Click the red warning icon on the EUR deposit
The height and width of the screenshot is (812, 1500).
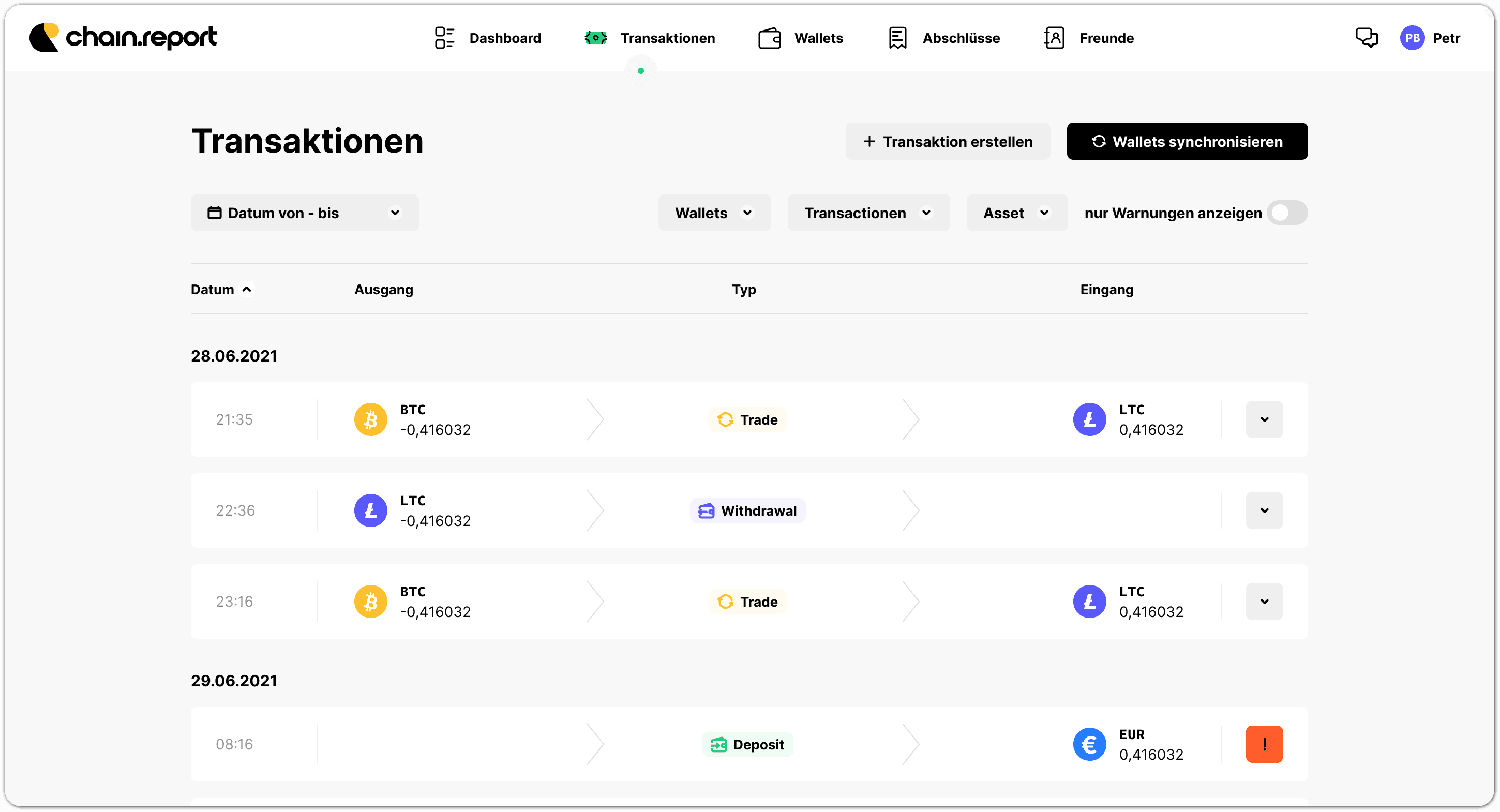(x=1264, y=744)
